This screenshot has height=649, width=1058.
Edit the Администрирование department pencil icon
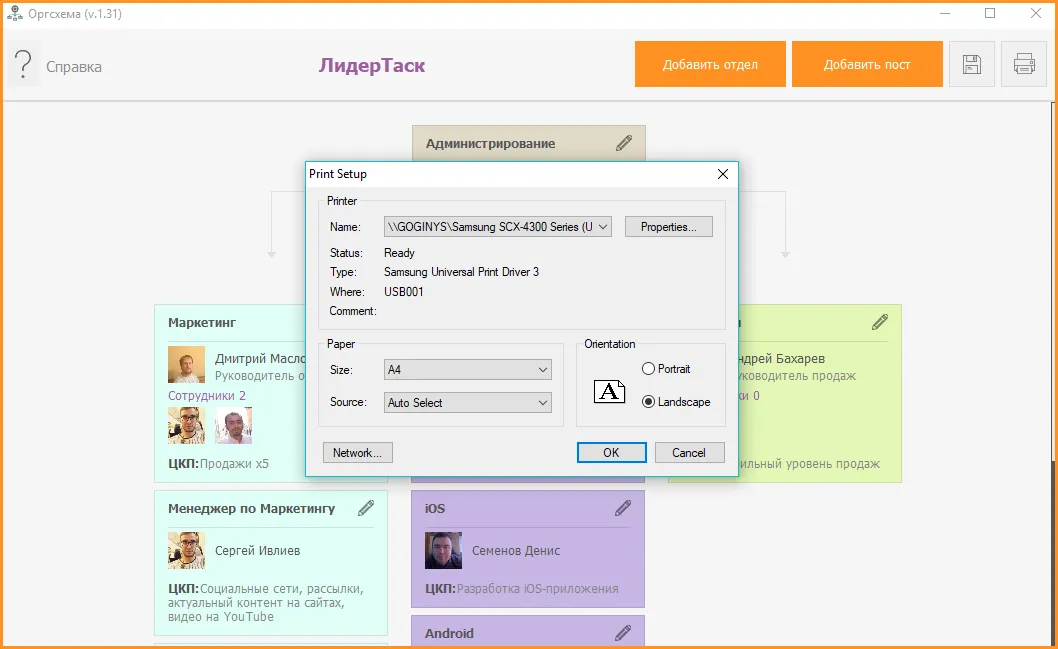(x=624, y=143)
